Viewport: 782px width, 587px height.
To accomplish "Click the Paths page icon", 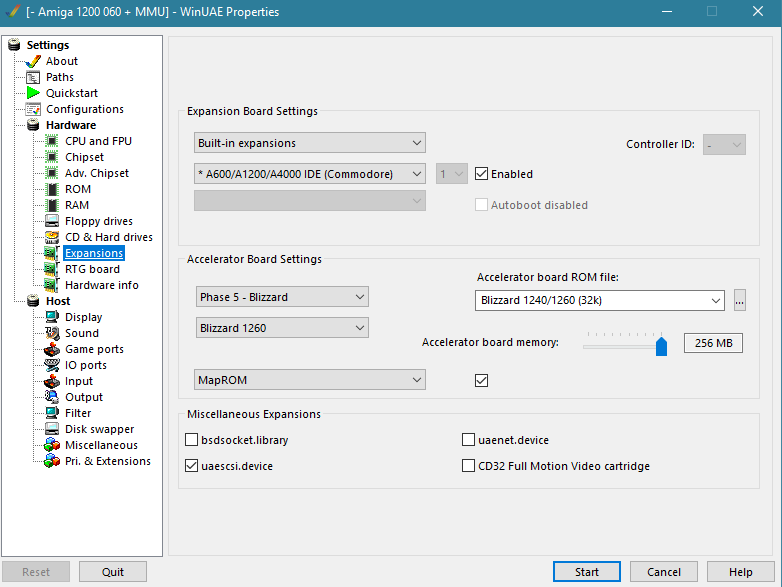I will tap(33, 77).
